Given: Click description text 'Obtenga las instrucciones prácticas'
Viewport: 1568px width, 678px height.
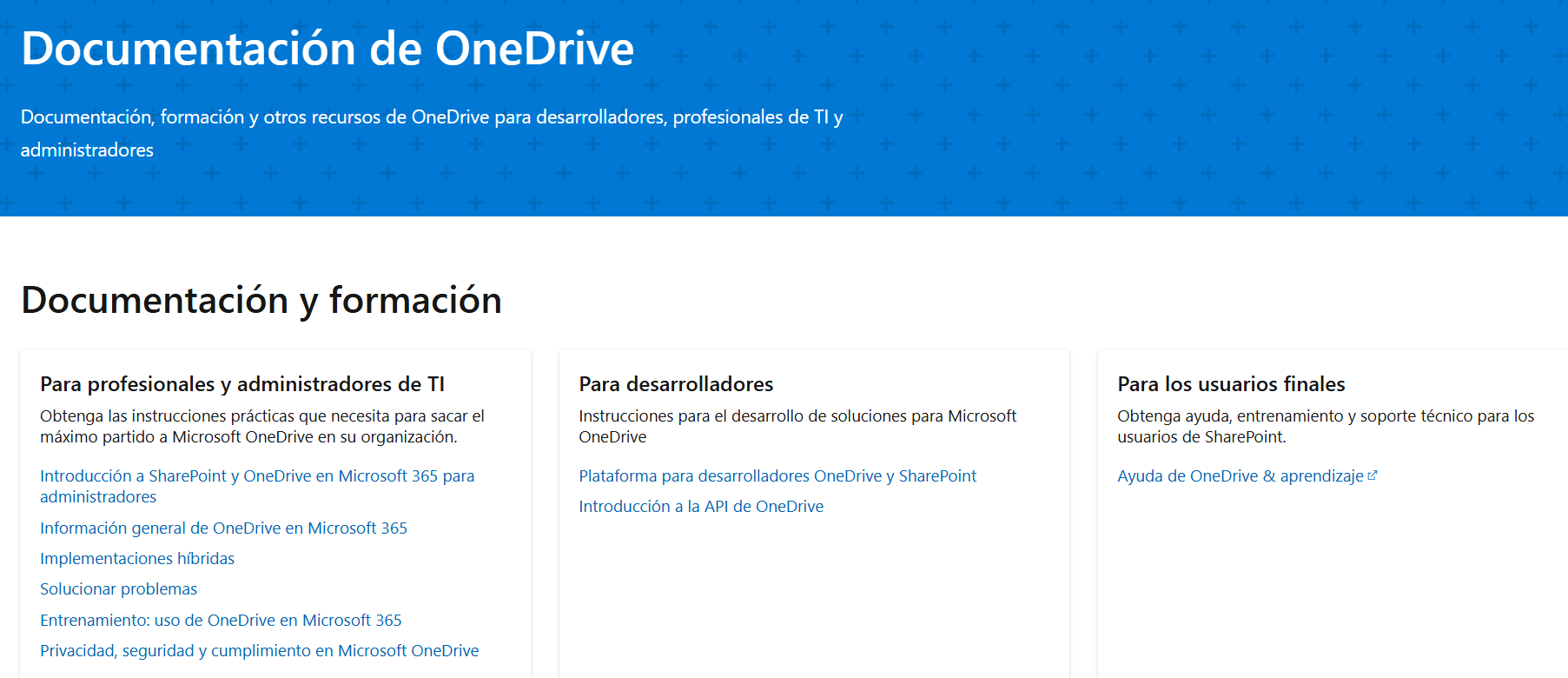Looking at the screenshot, I should point(262,427).
